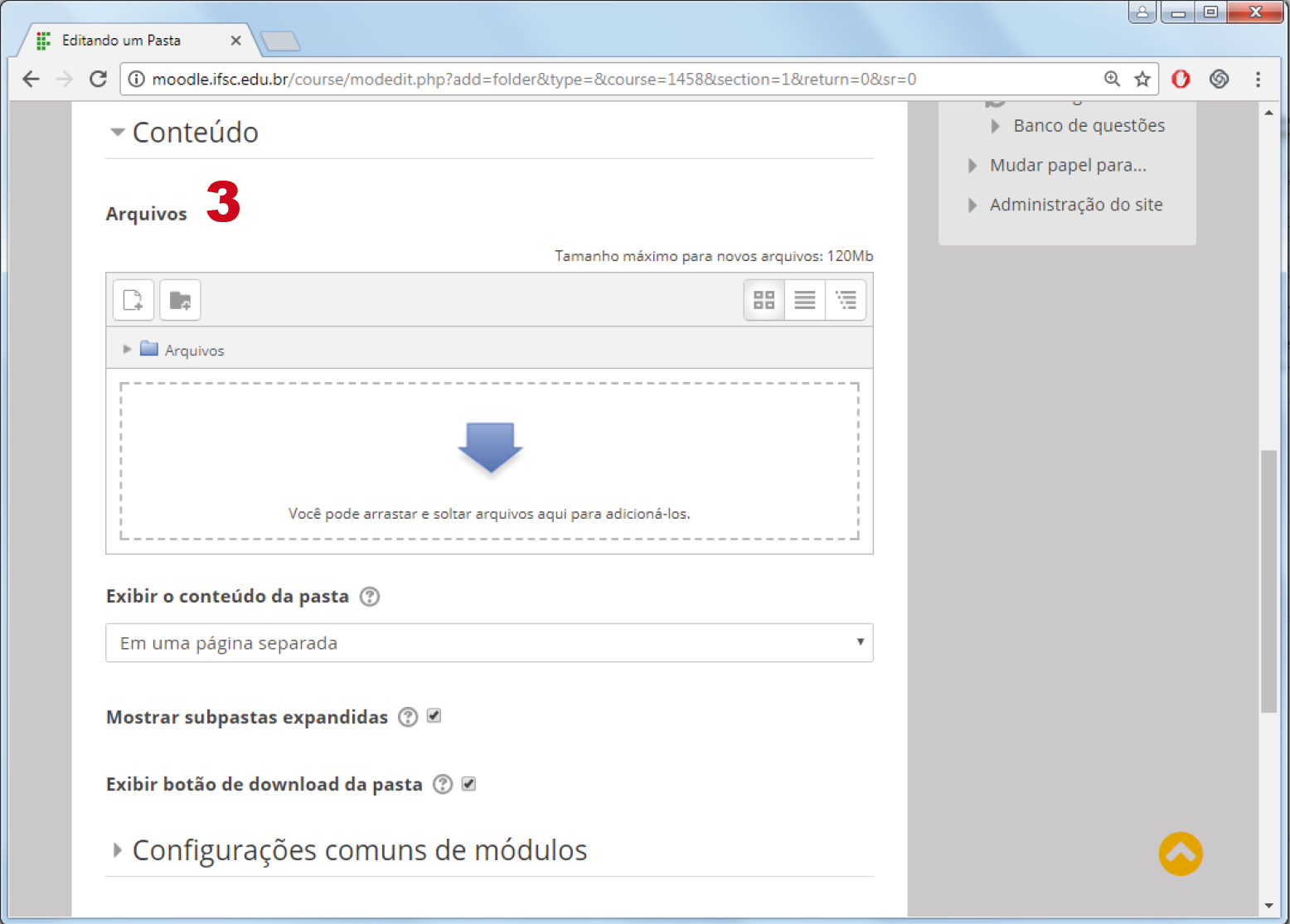Click the orange scroll-to-top button
The image size is (1290, 924).
(x=1180, y=854)
